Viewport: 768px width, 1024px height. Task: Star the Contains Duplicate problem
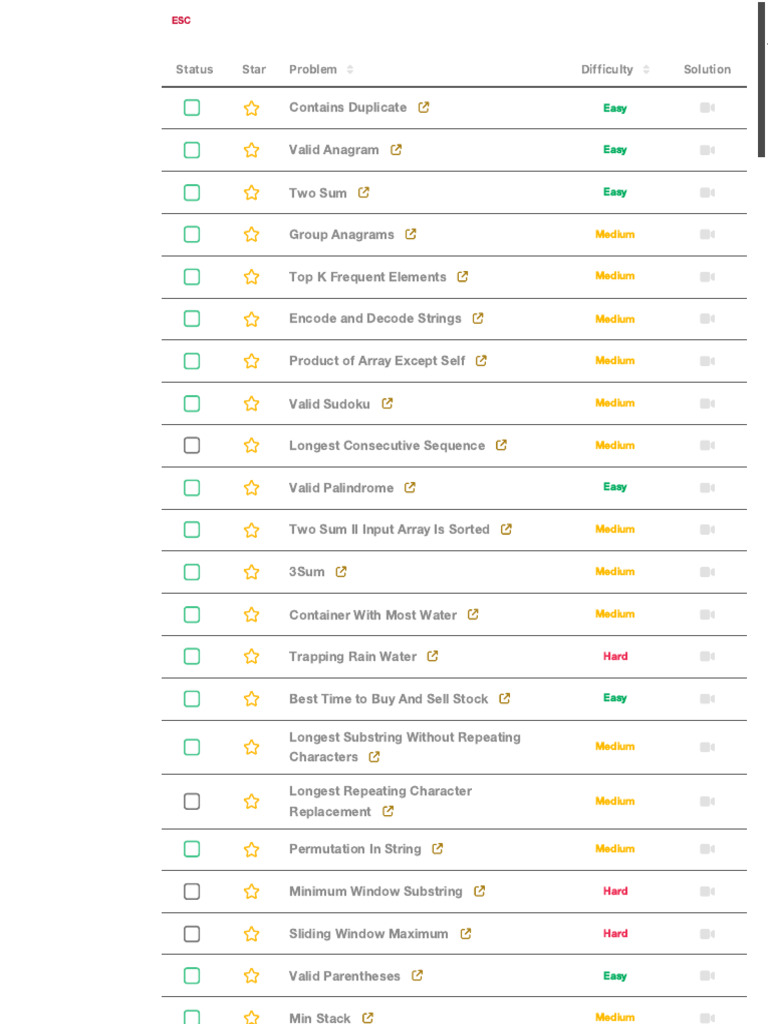click(251, 108)
